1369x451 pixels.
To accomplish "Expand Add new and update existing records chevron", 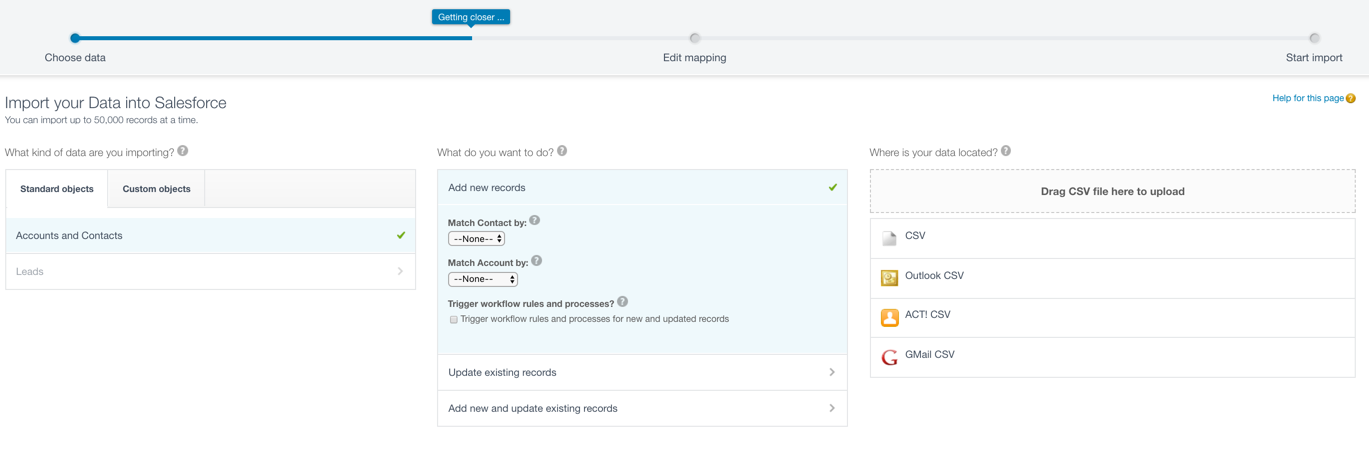I will [x=832, y=408].
